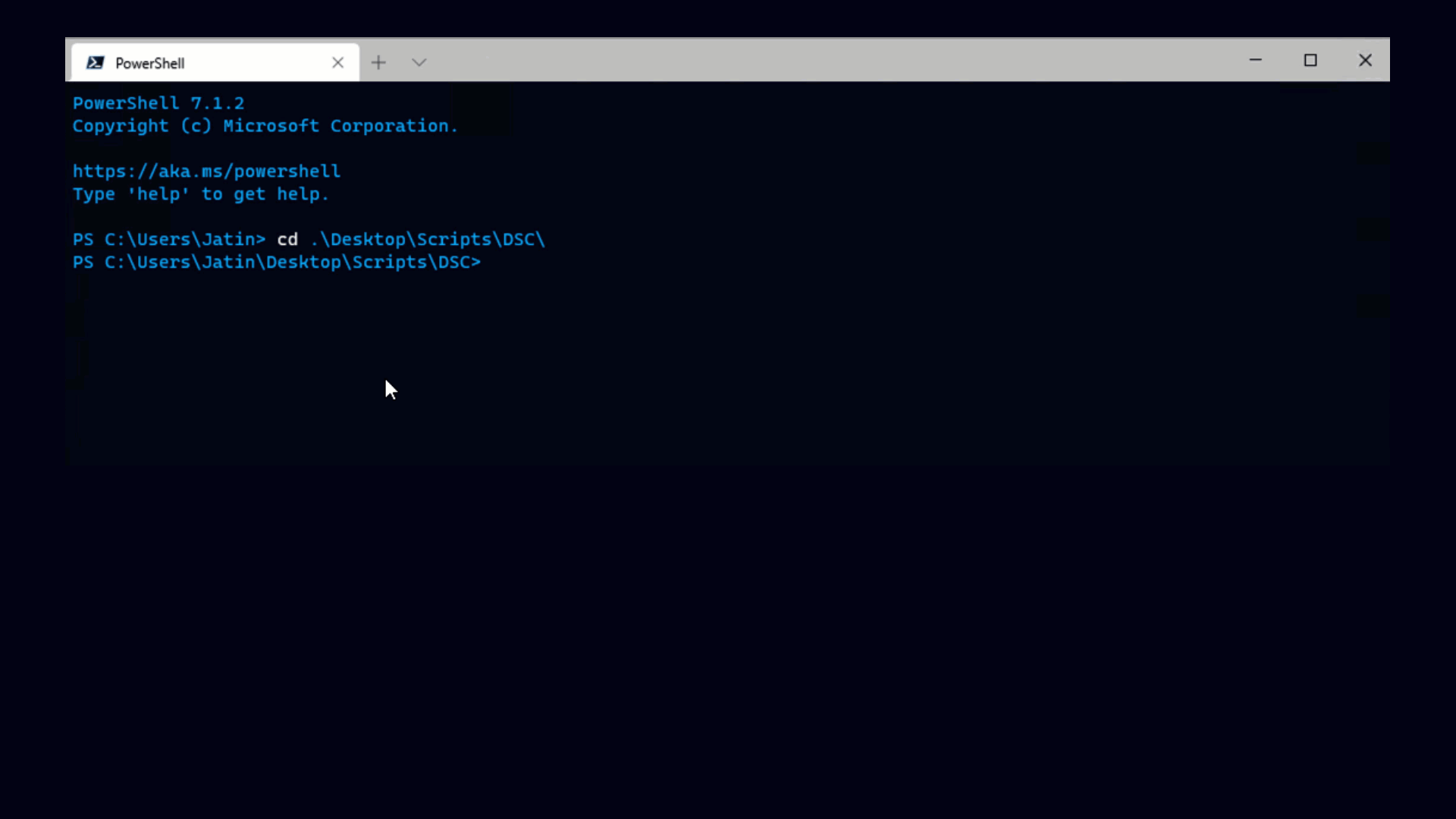
Task: Click the PowerShell icon in the tab
Action: click(95, 63)
